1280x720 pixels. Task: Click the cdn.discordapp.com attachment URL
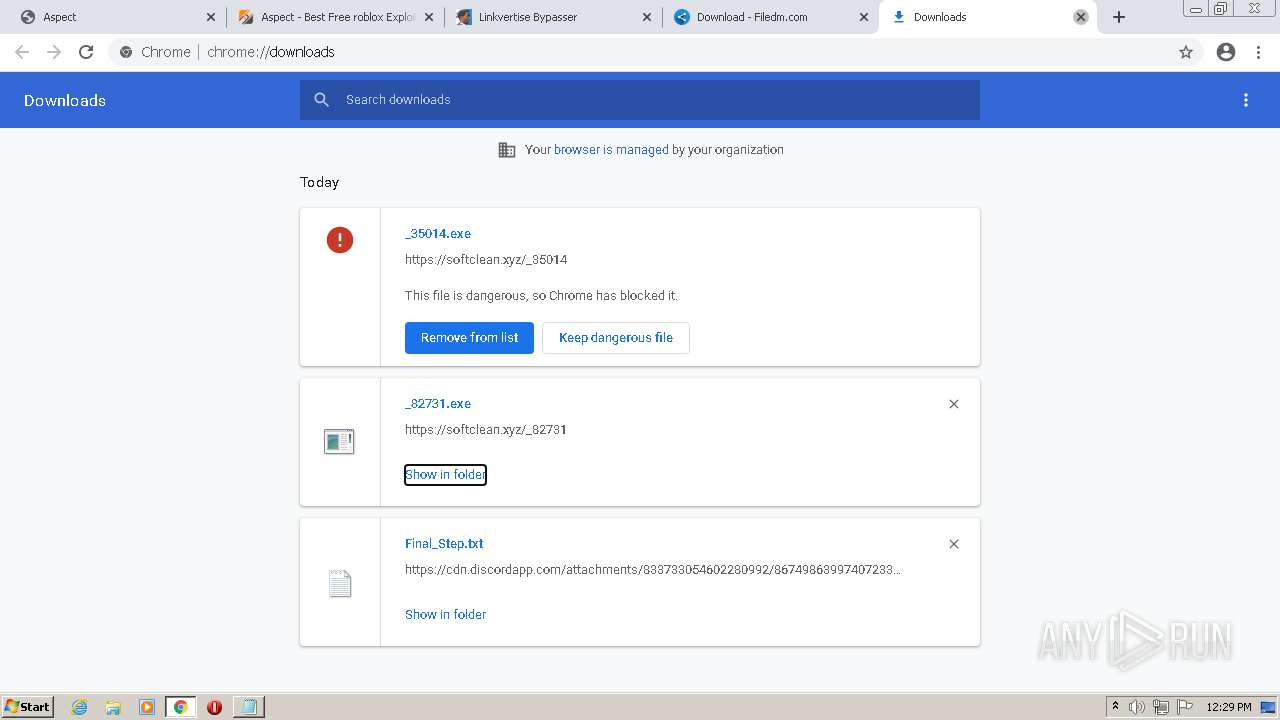coord(653,570)
